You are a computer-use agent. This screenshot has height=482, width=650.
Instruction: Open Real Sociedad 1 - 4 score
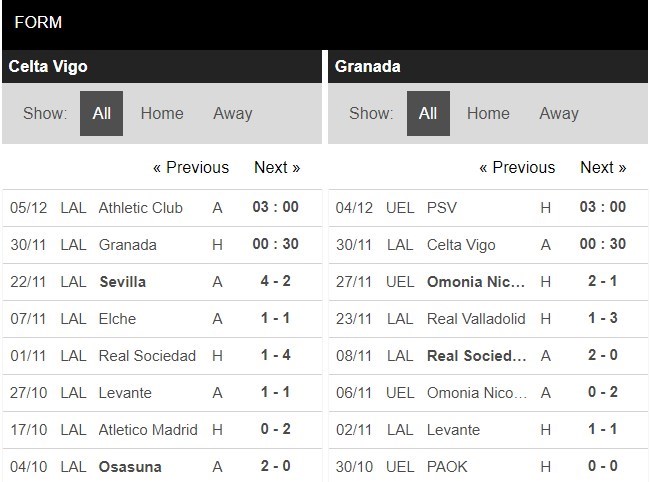click(276, 356)
